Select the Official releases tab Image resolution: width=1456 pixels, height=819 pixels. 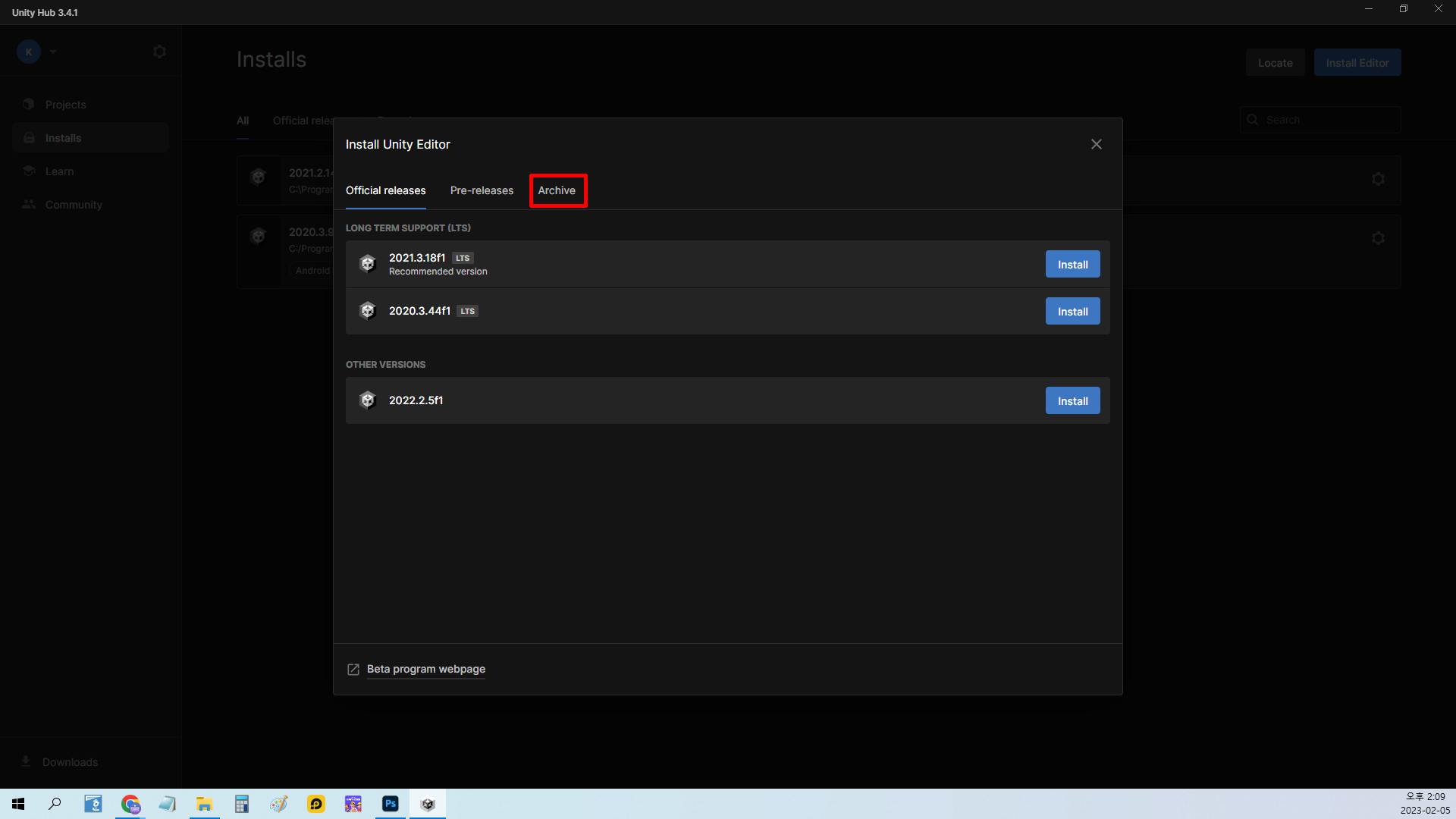coord(385,190)
